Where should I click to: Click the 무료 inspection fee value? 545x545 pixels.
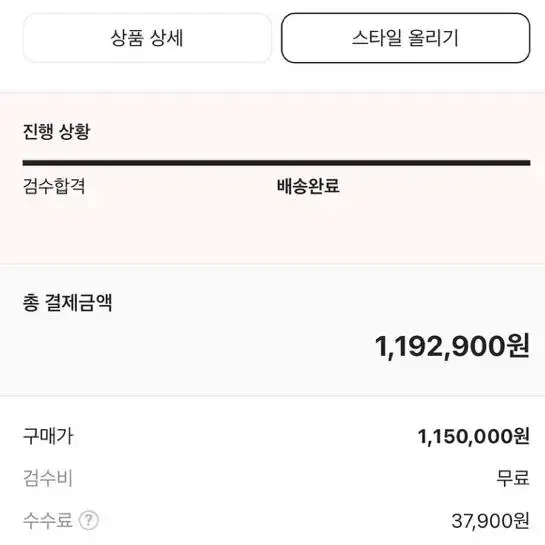[x=513, y=478]
